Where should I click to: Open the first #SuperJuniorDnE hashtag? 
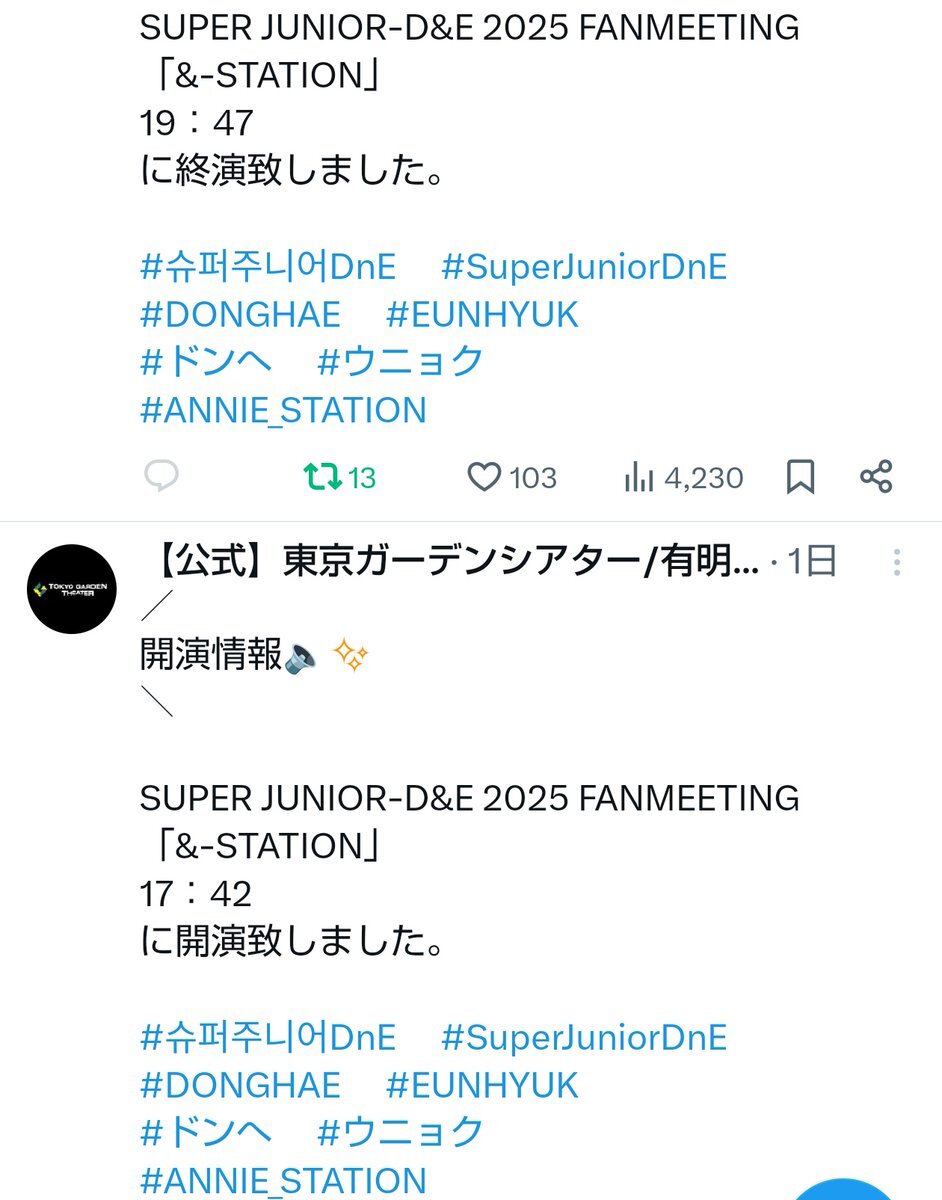pos(584,267)
